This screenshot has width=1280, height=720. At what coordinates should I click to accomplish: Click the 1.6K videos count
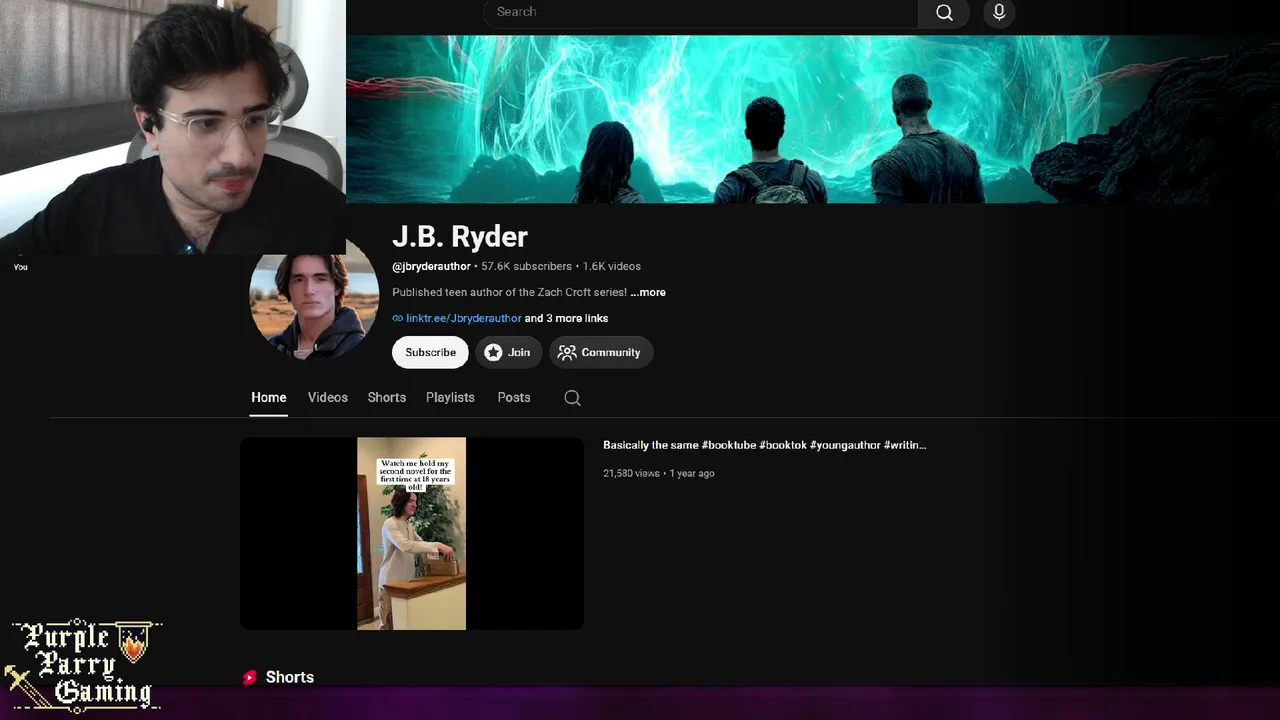coord(612,266)
